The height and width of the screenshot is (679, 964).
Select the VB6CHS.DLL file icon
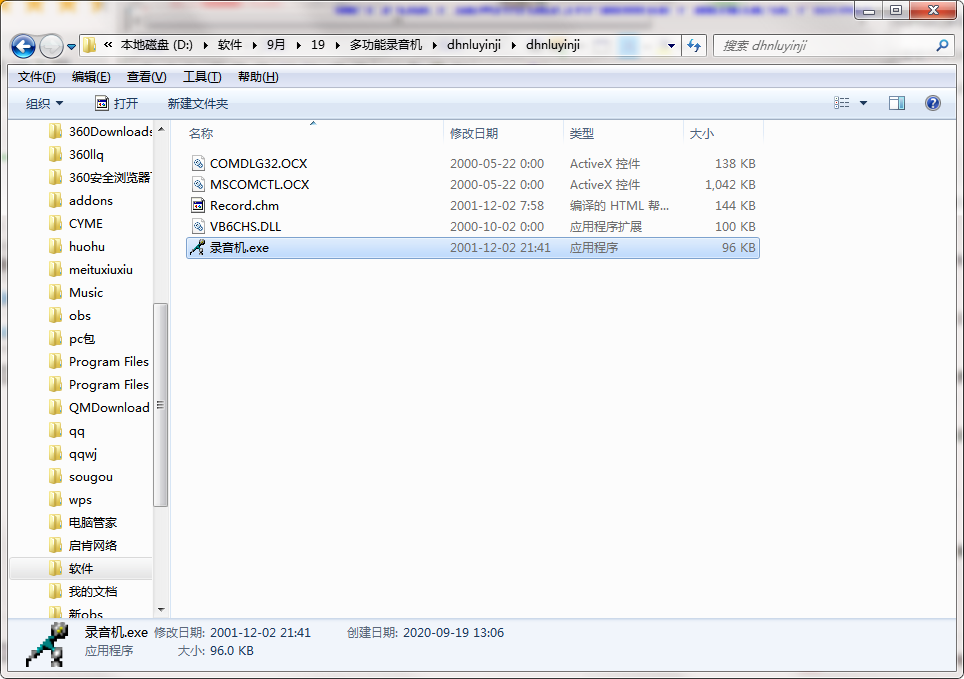196,226
